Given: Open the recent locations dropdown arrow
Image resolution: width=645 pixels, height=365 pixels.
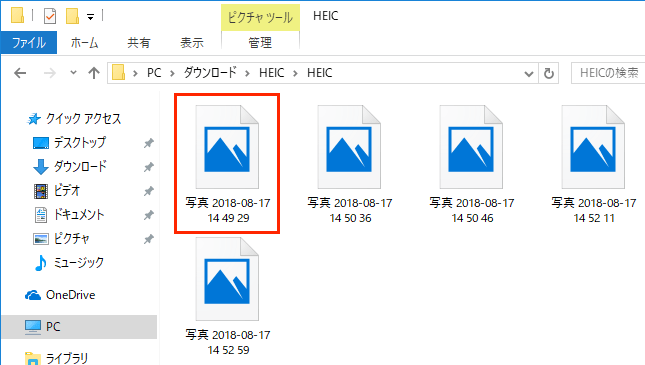Looking at the screenshot, I should click(73, 73).
